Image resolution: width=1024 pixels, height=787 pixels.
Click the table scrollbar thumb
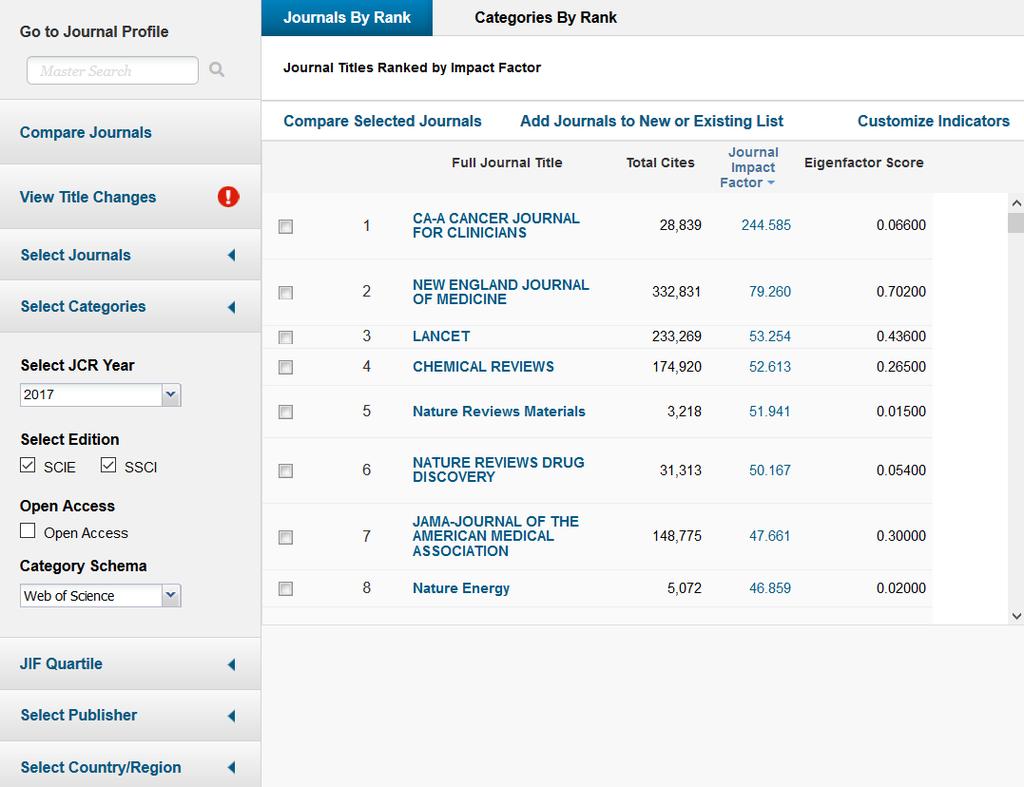pyautogui.click(x=1016, y=223)
